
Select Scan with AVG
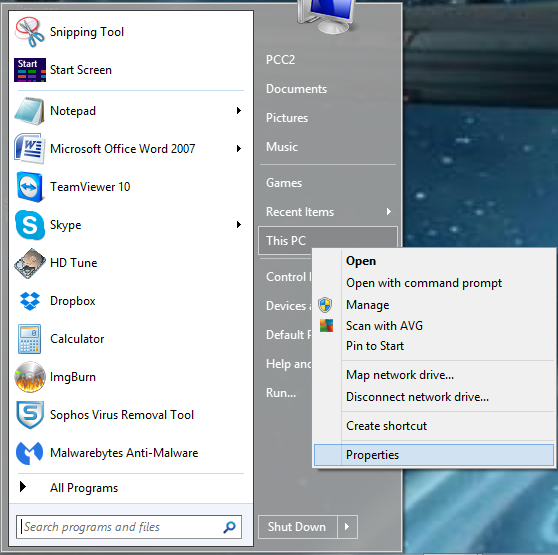[x=433, y=326]
